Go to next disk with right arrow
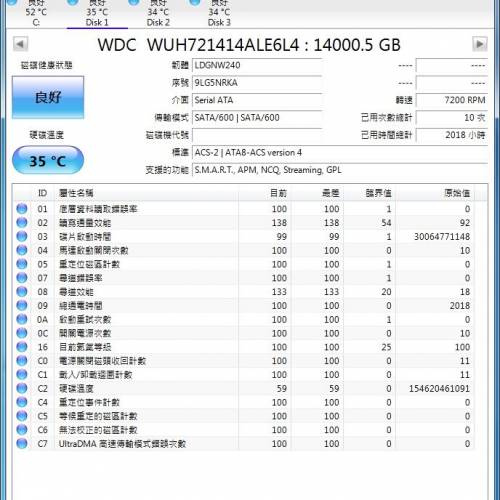 pyautogui.click(x=480, y=44)
